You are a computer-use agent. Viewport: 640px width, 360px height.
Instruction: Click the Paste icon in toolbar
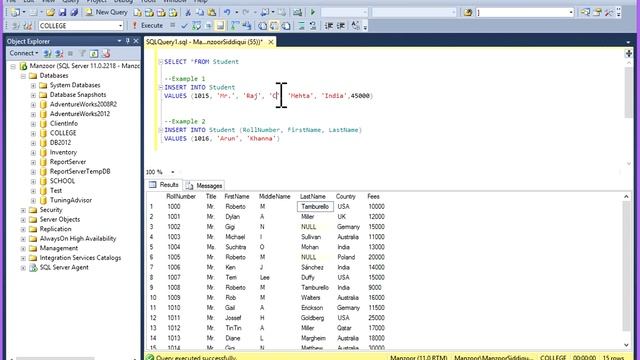tap(211, 12)
